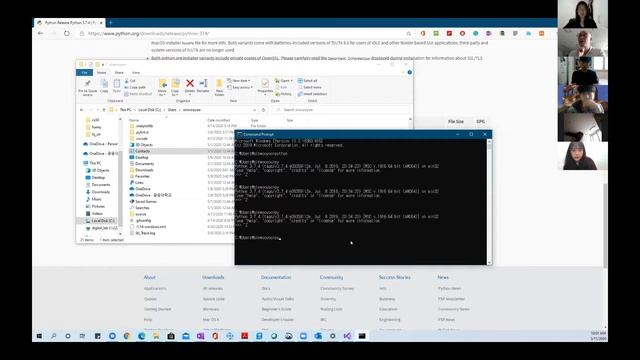640x360 pixels.
Task: Click History in the Open group
Action: 283,94
